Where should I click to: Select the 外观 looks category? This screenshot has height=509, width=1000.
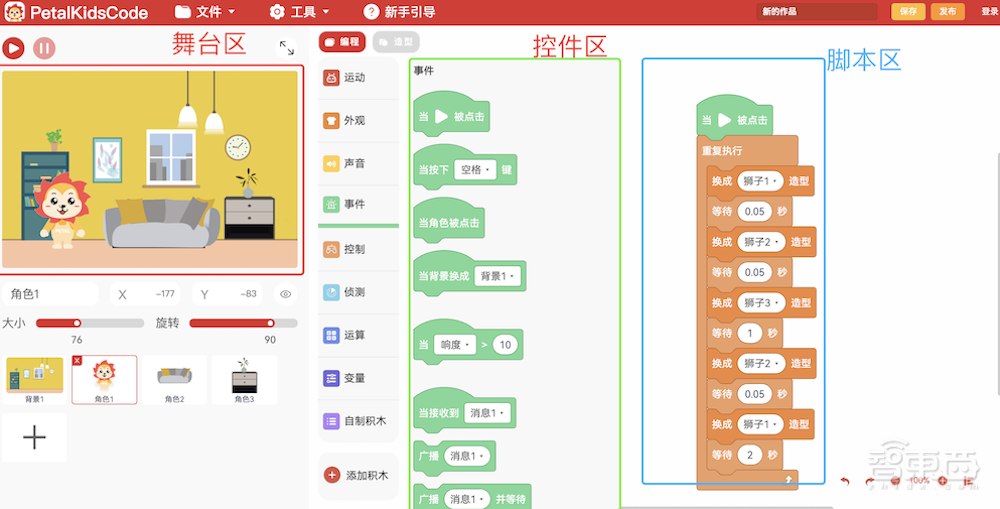(358, 121)
